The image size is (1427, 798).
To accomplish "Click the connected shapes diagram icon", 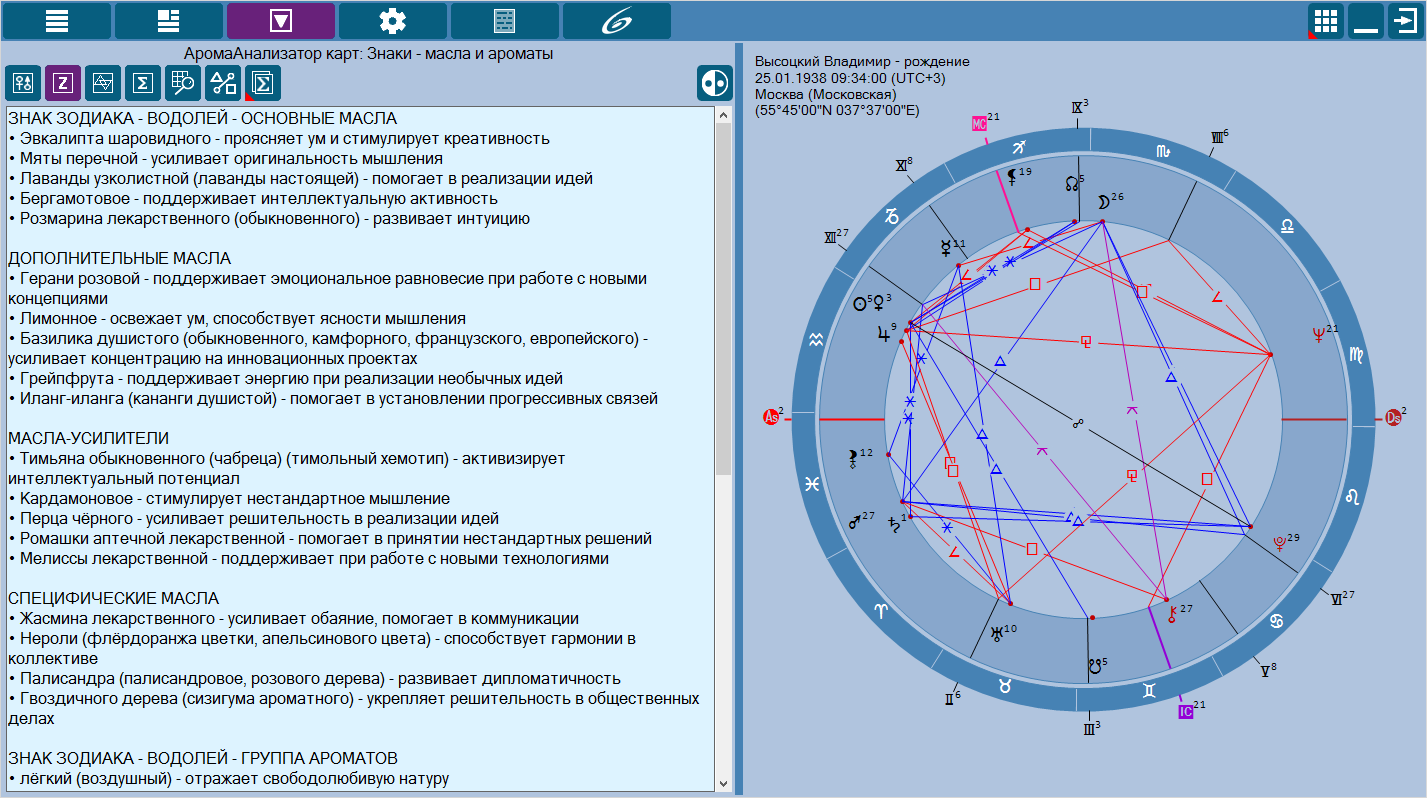I will [x=223, y=84].
